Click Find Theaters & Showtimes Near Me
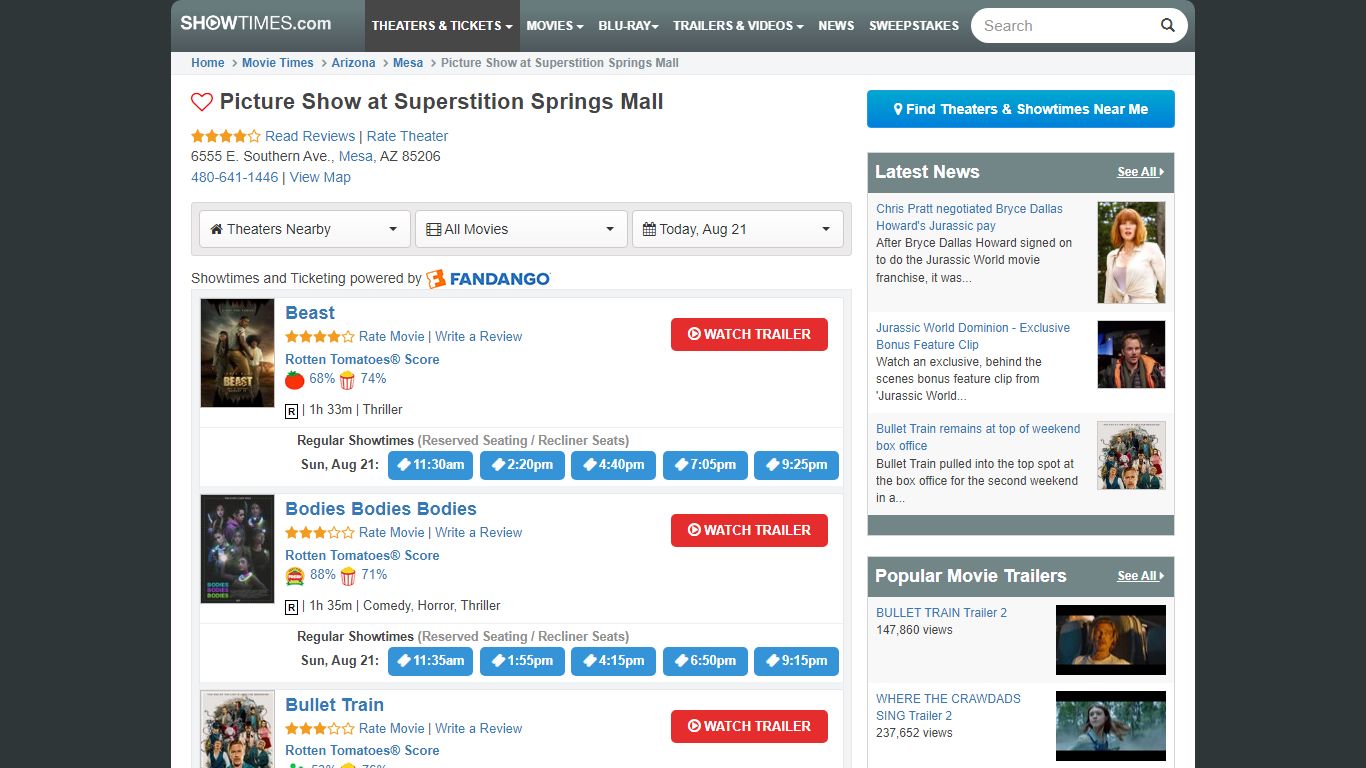 [x=1021, y=109]
